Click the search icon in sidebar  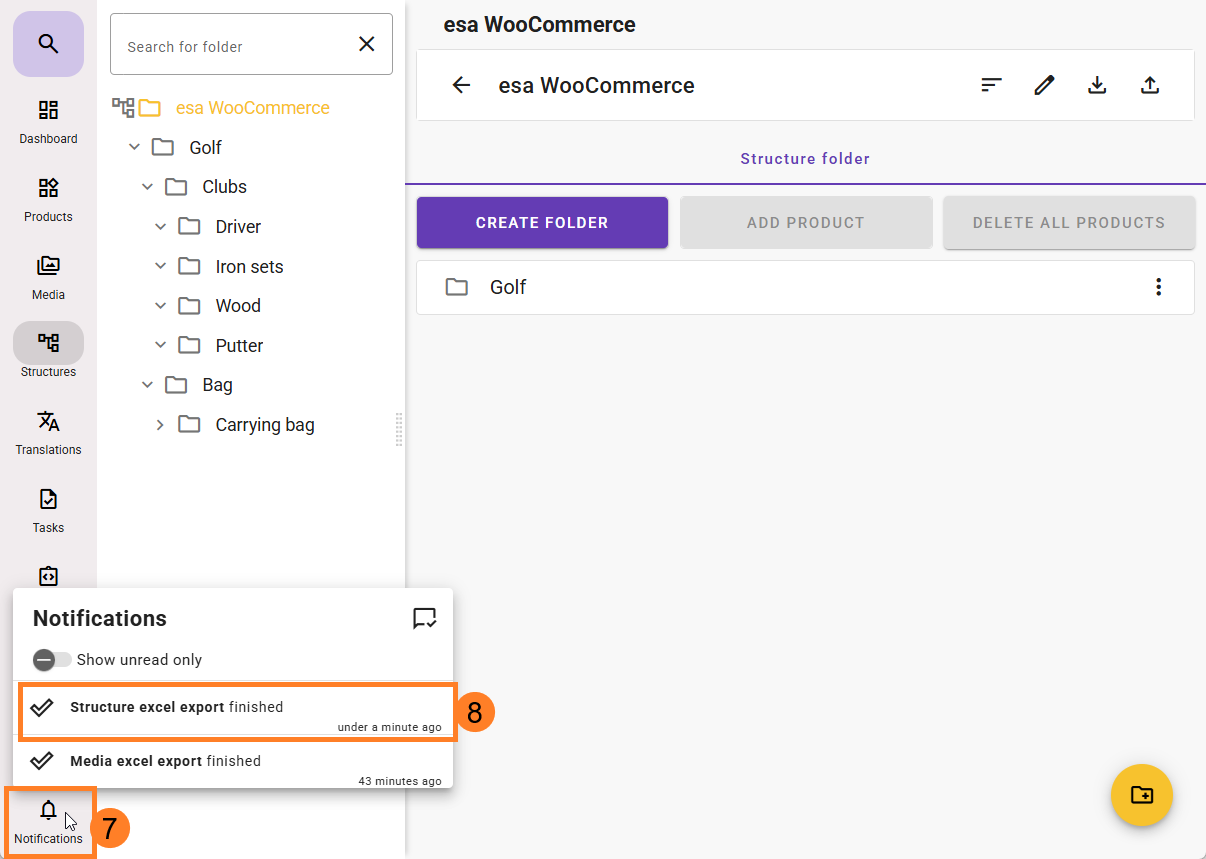[48, 44]
